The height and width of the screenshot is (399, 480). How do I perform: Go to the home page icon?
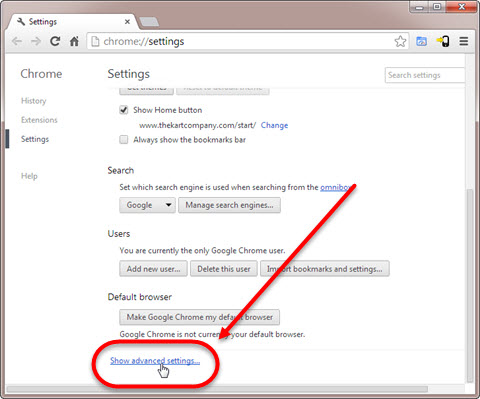[74, 41]
